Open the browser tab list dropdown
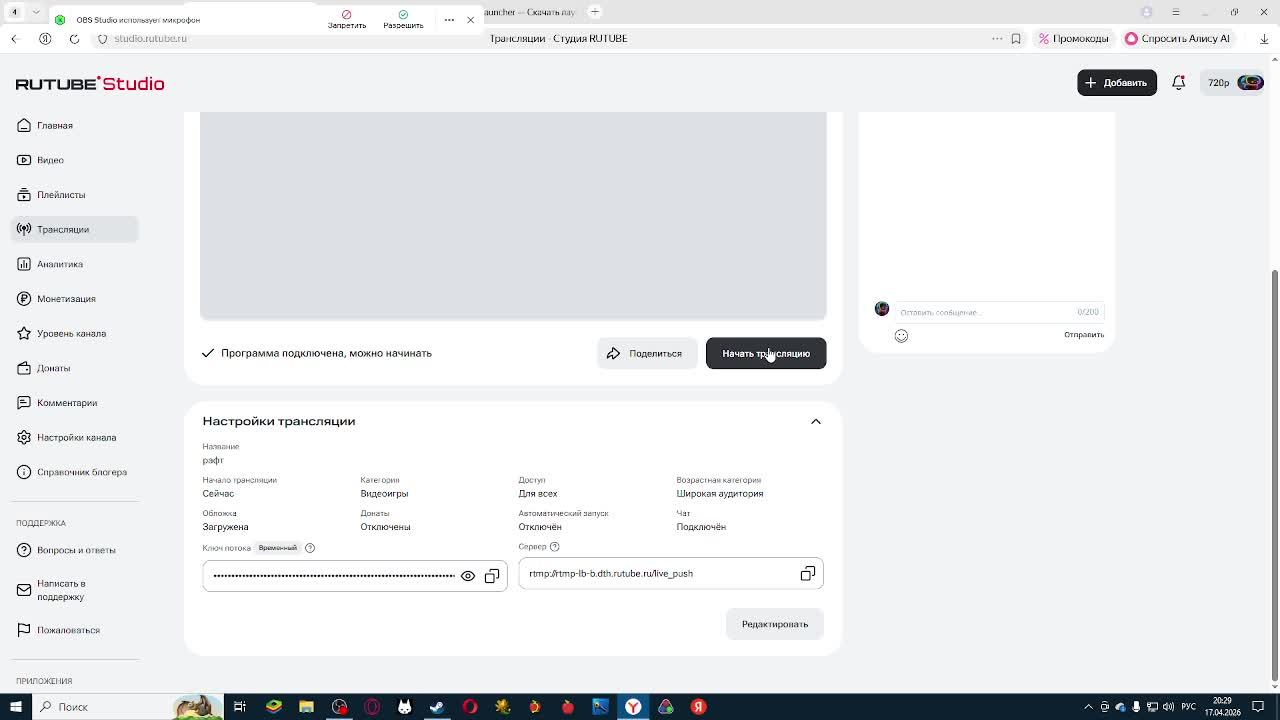Screen dimensions: 1280x720 click(x=37, y=12)
